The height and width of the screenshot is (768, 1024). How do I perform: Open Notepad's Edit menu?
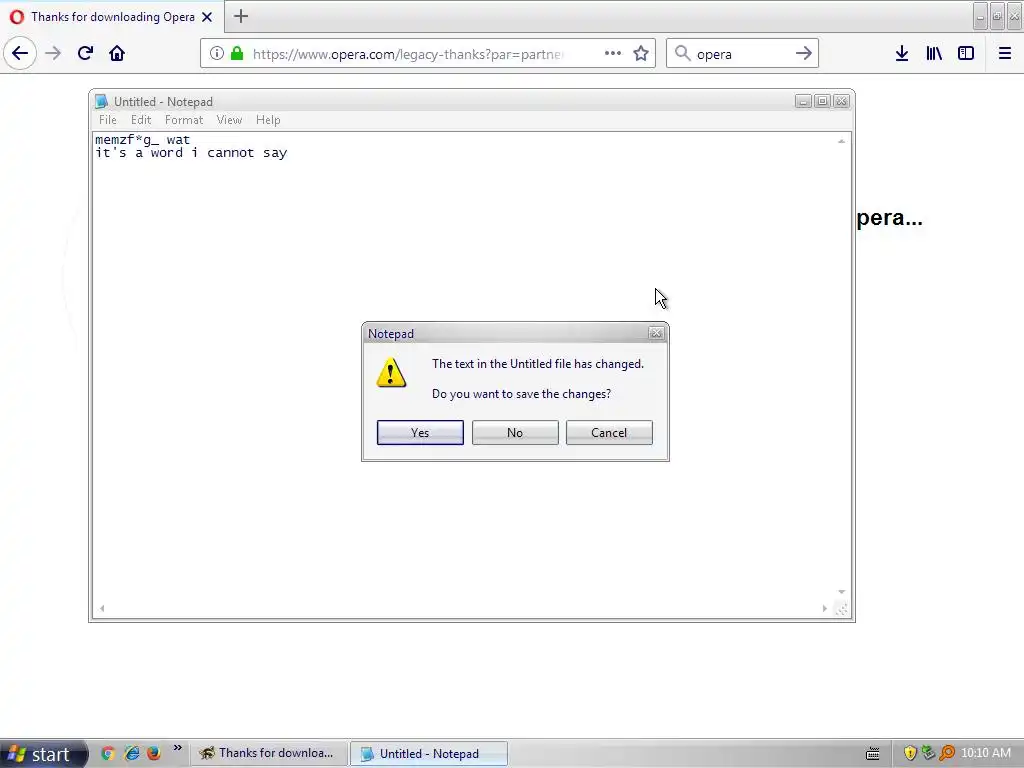coord(140,120)
